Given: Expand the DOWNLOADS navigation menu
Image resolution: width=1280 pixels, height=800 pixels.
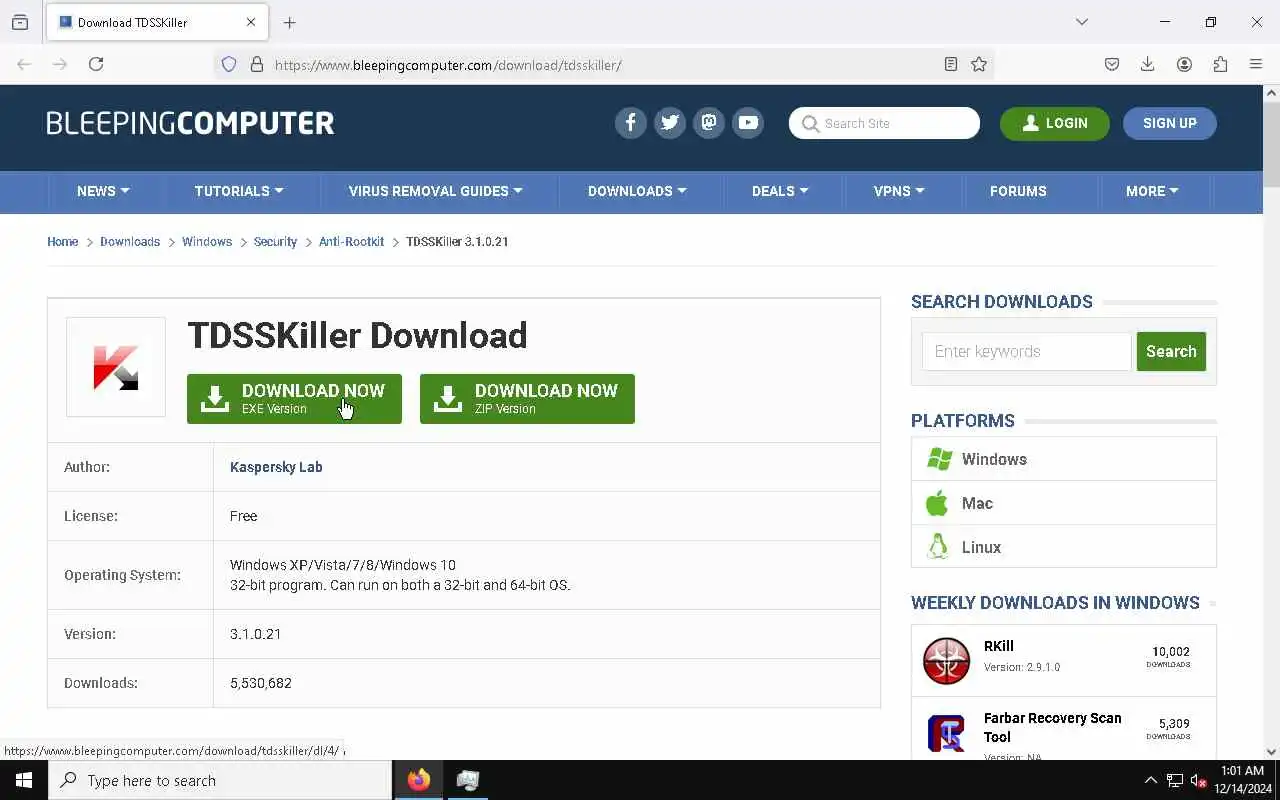Looking at the screenshot, I should click(637, 191).
